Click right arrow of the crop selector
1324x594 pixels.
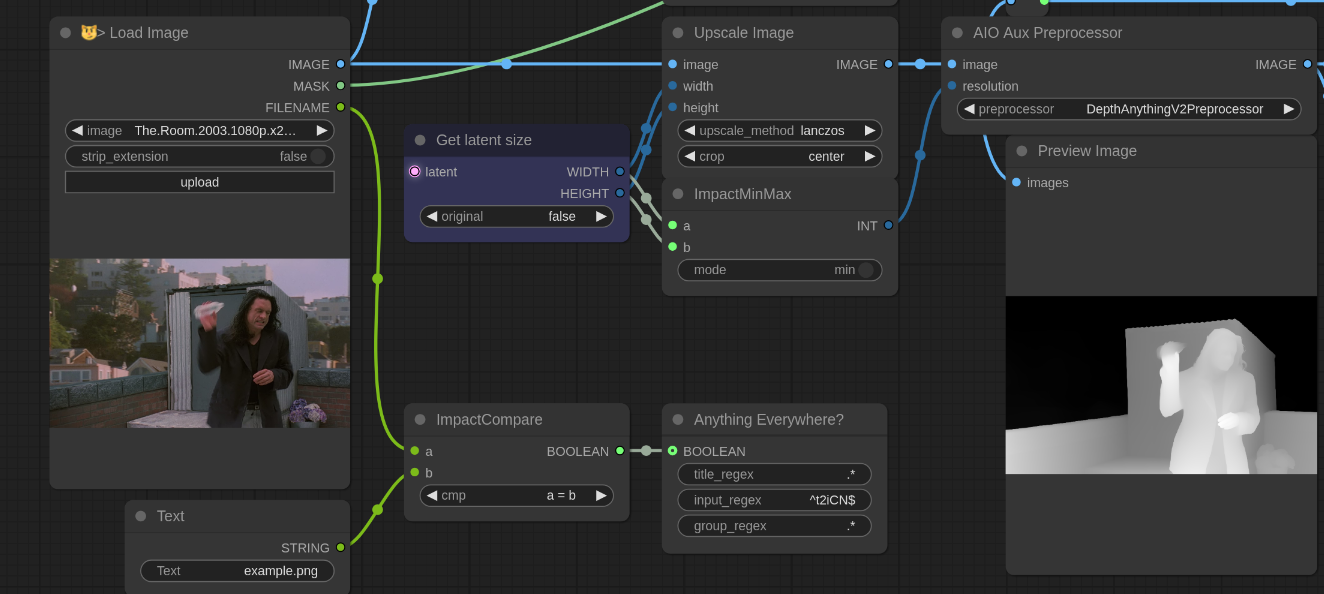click(x=870, y=156)
